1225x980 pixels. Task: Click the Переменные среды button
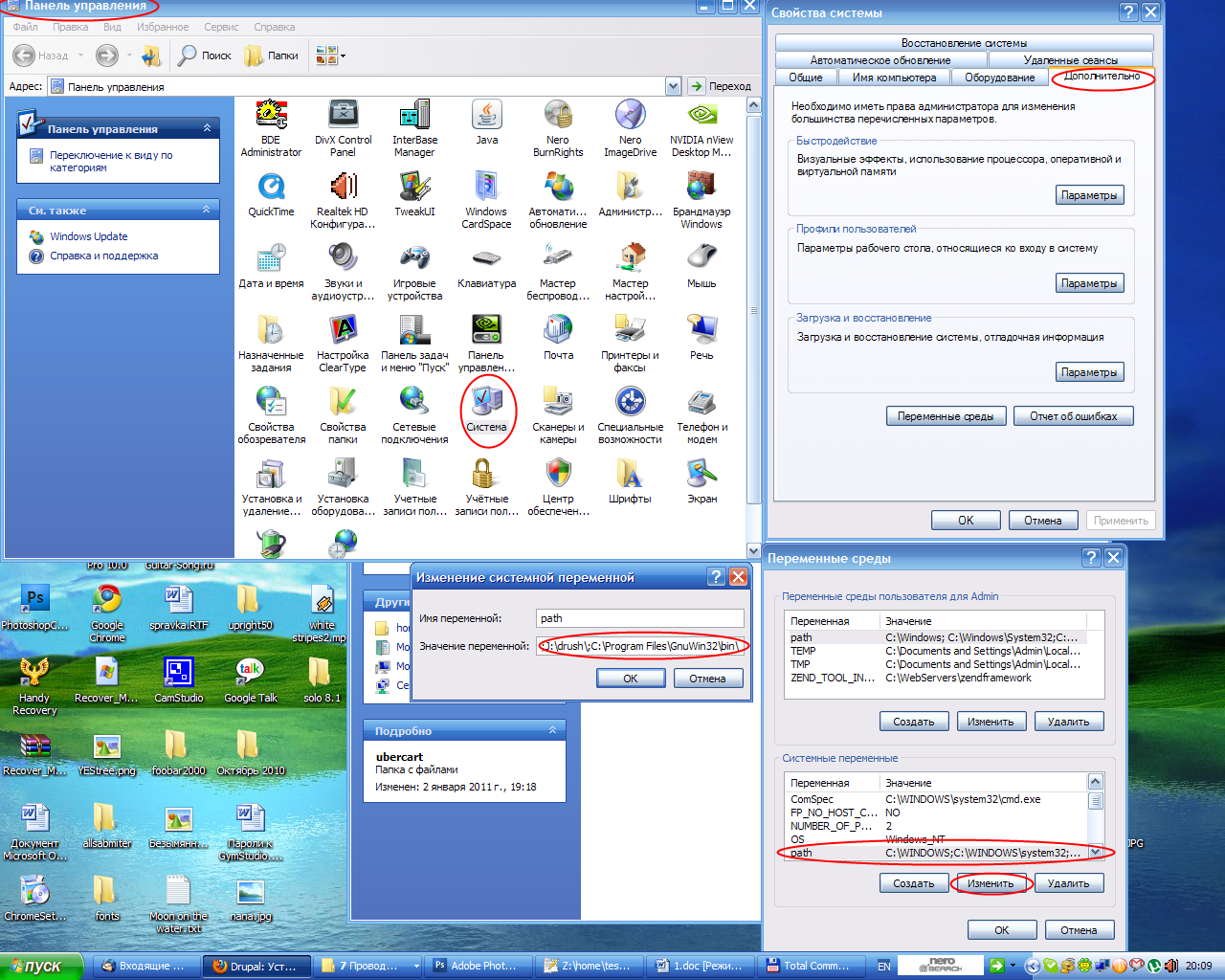pyautogui.click(x=946, y=416)
